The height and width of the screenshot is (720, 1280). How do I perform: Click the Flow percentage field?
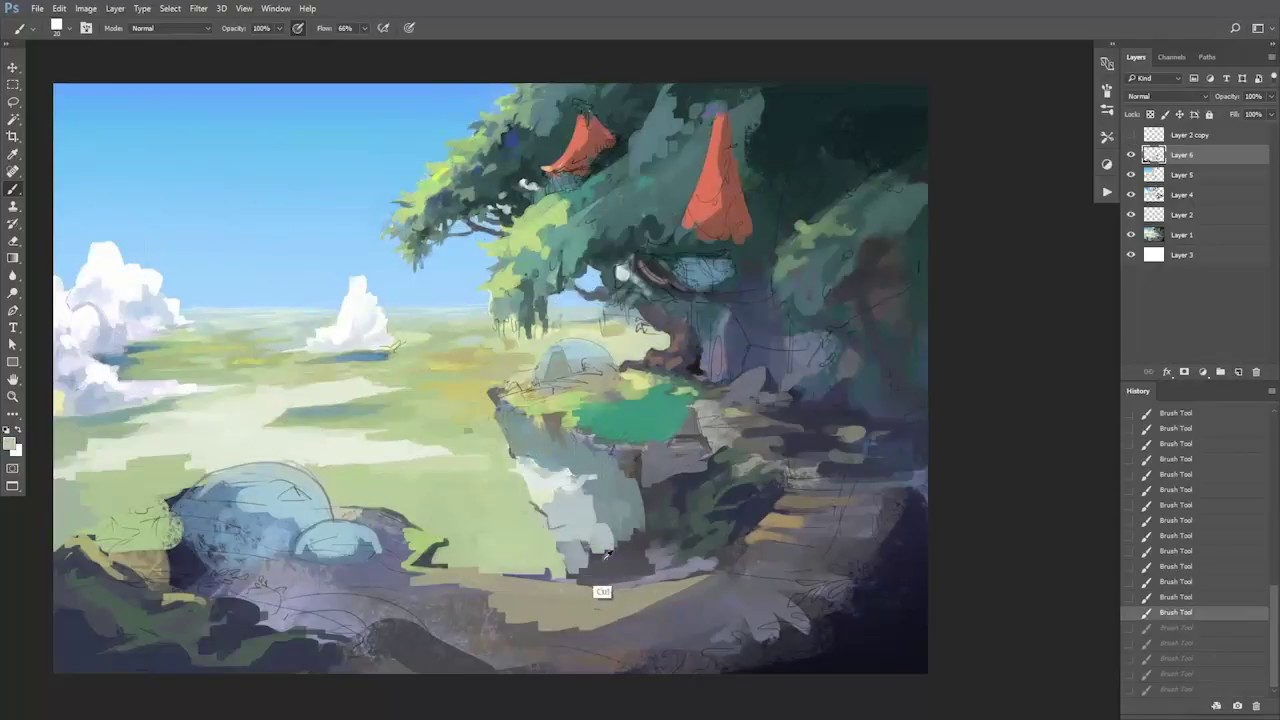[x=345, y=28]
